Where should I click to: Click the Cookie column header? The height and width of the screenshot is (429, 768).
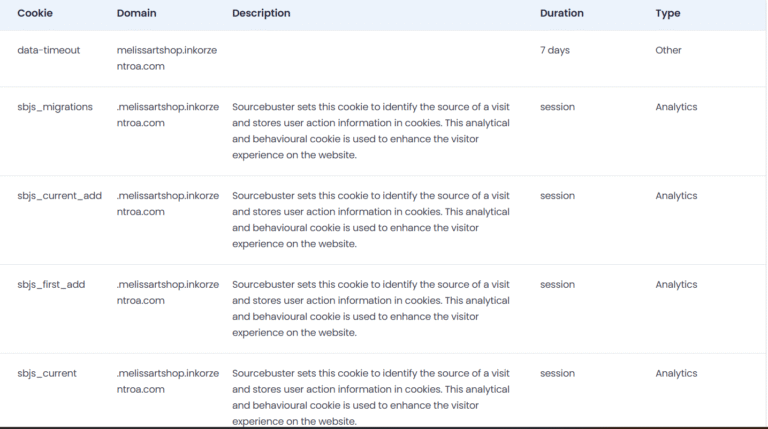(x=35, y=14)
